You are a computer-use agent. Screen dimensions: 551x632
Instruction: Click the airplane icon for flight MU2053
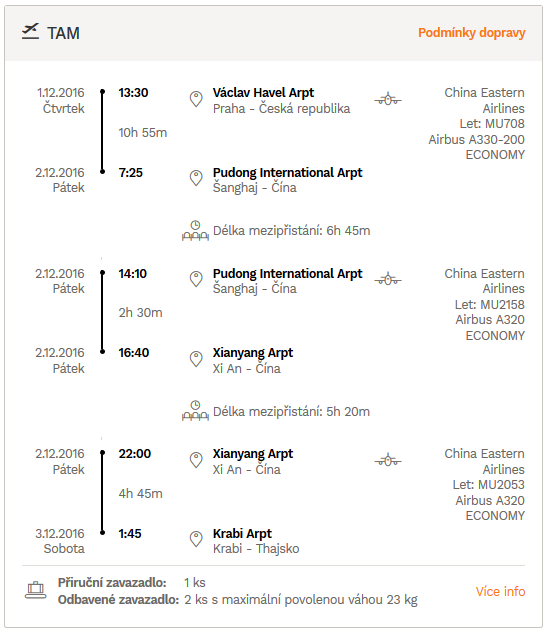[388, 460]
